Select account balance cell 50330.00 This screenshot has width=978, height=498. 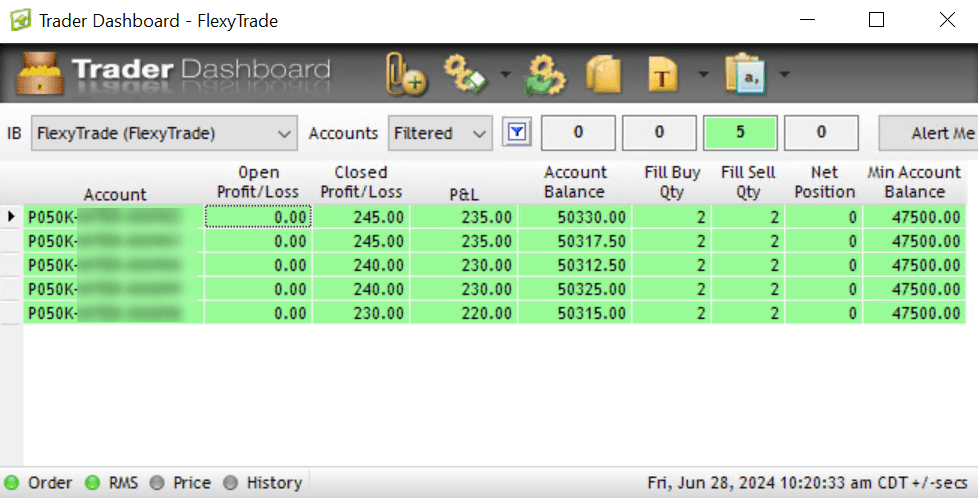point(574,217)
